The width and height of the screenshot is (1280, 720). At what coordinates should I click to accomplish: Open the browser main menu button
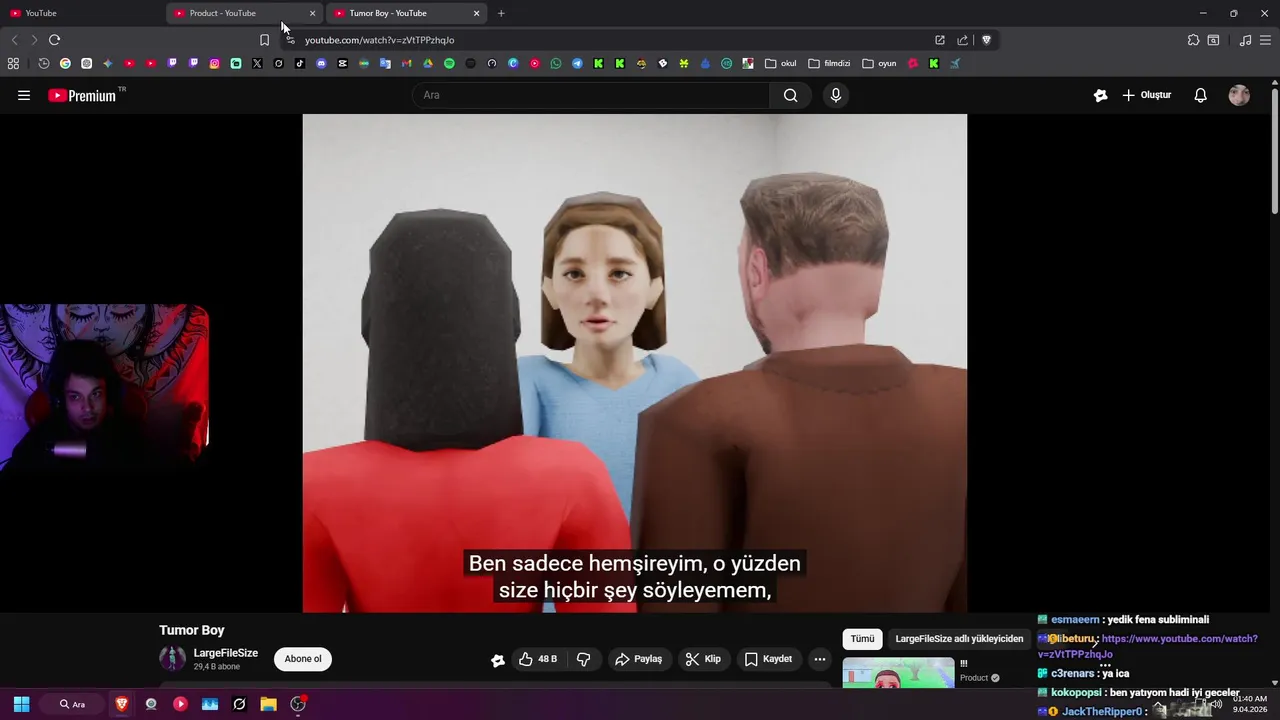click(x=1266, y=40)
